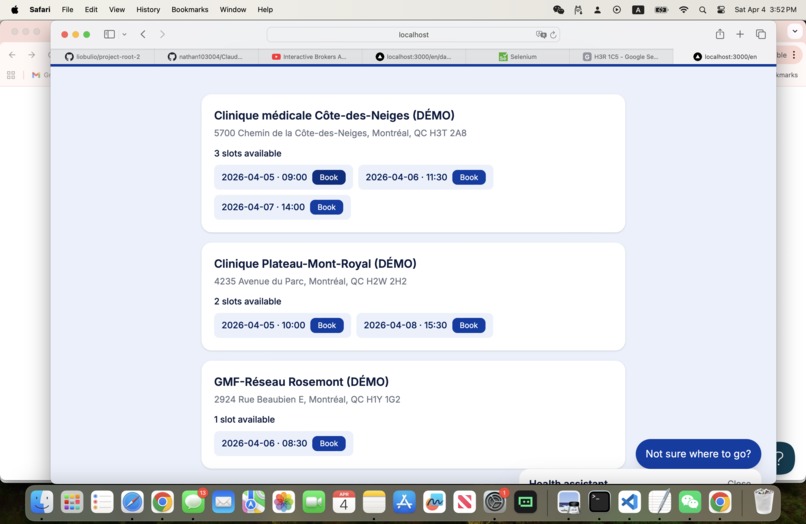806x524 pixels.
Task: Open the Window menu
Action: pos(233,9)
